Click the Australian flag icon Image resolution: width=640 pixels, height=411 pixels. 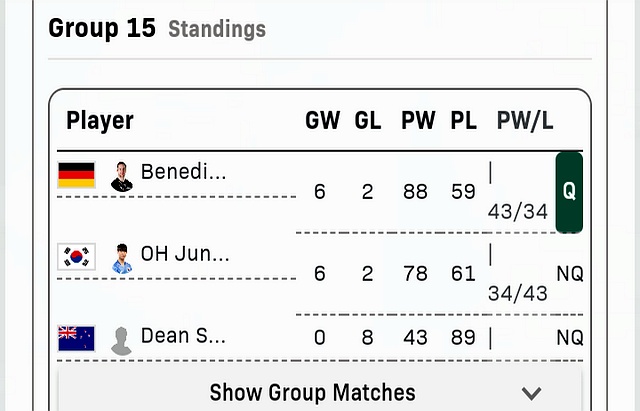point(77,338)
